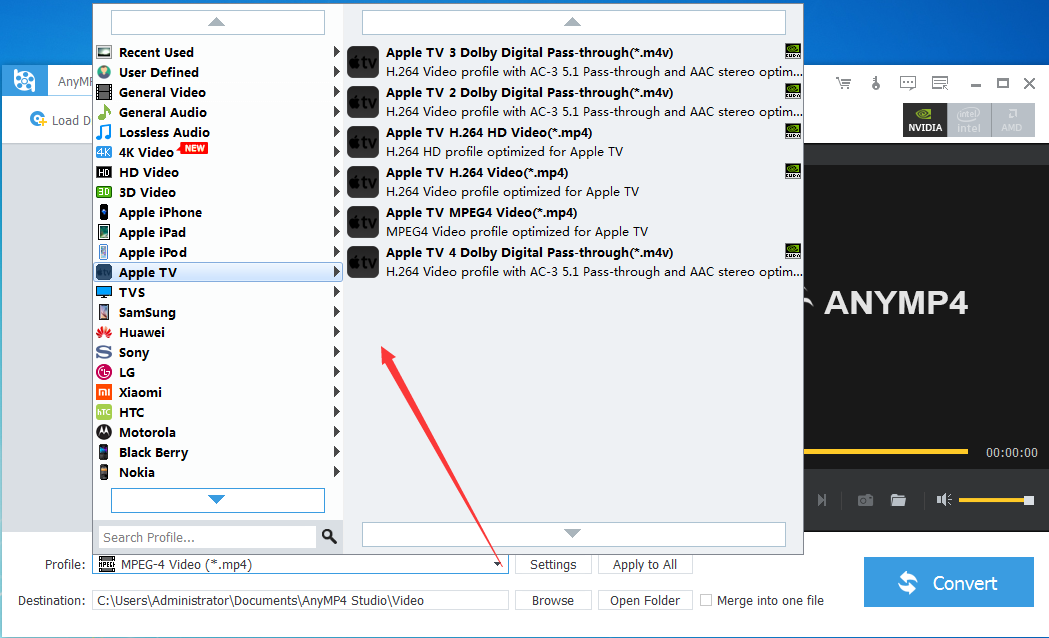This screenshot has height=638, width=1049.
Task: Click the next frame playback icon
Action: click(x=824, y=499)
